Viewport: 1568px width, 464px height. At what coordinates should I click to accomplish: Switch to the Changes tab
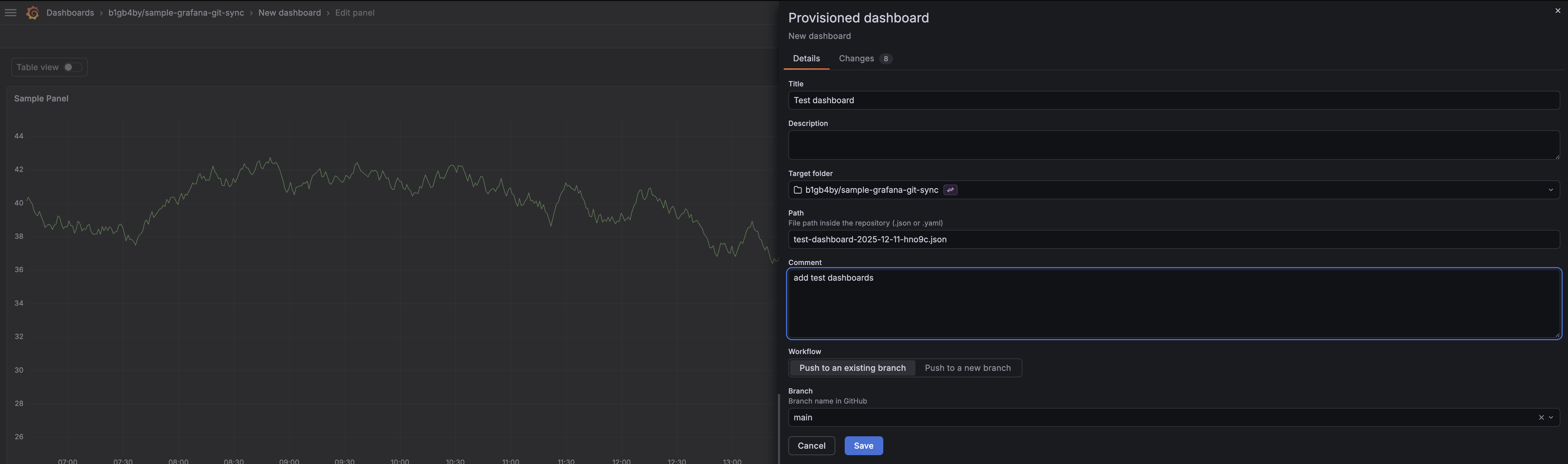(x=856, y=58)
